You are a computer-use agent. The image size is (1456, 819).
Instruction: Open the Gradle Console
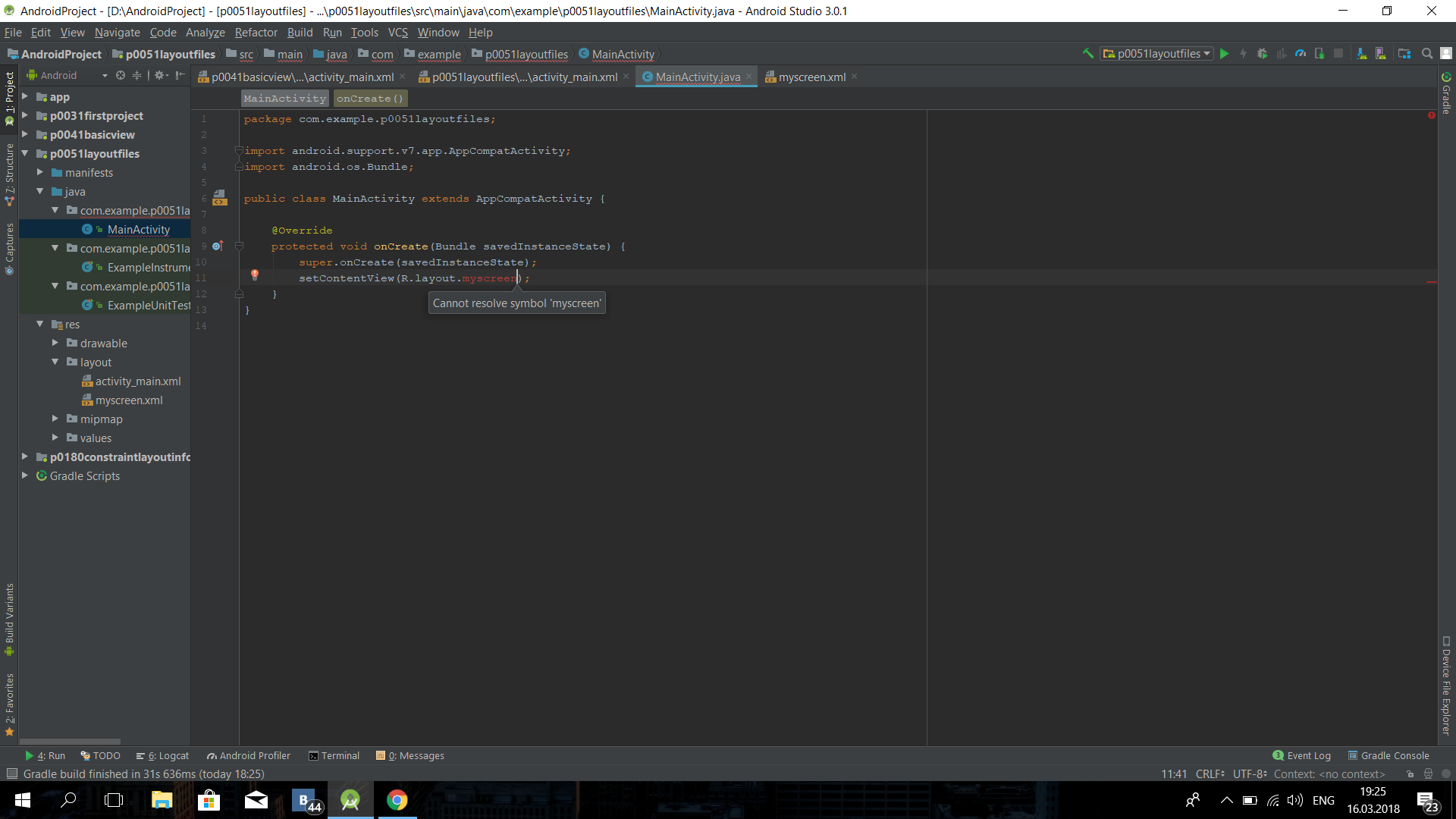pyautogui.click(x=1388, y=756)
